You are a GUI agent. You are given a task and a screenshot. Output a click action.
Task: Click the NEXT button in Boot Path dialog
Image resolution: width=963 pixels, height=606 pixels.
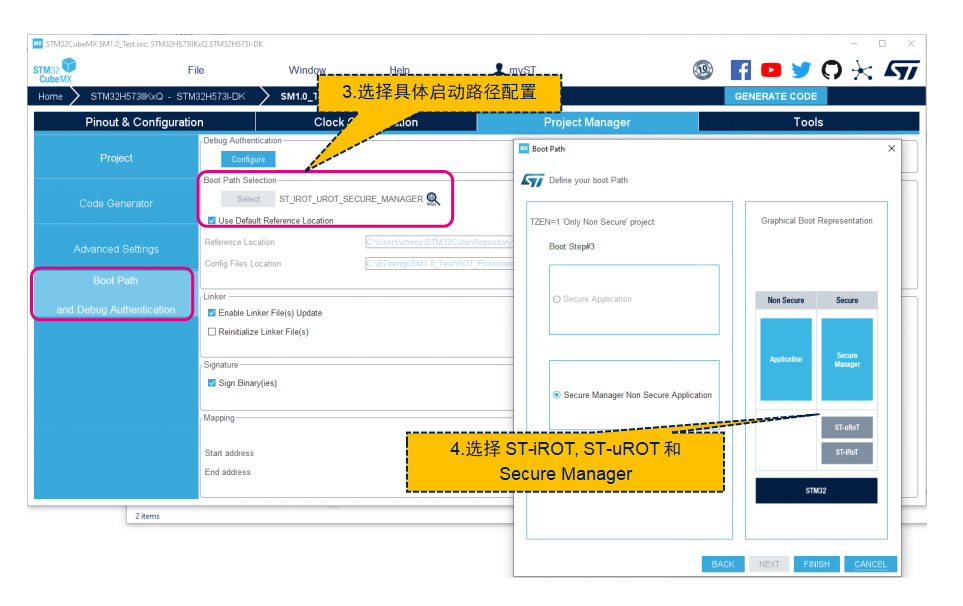click(x=769, y=564)
